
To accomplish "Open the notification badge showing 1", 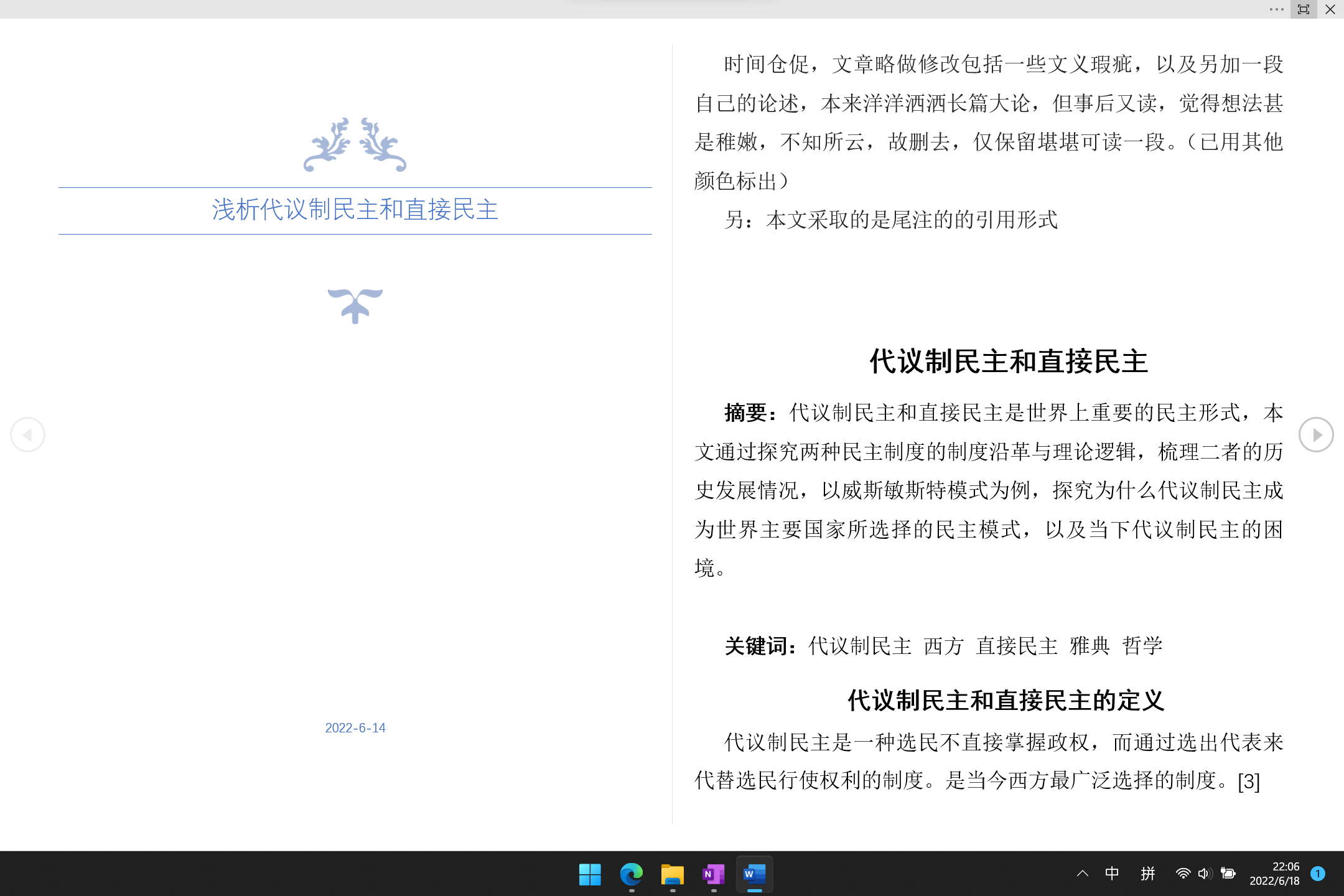I will (1317, 874).
